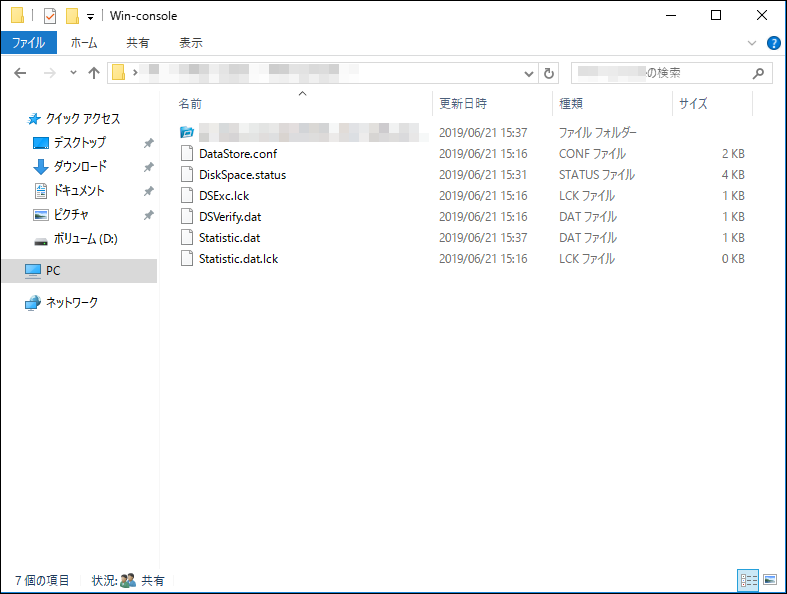Open デスクトップ in navigation pane
The image size is (787, 594).
[80, 143]
